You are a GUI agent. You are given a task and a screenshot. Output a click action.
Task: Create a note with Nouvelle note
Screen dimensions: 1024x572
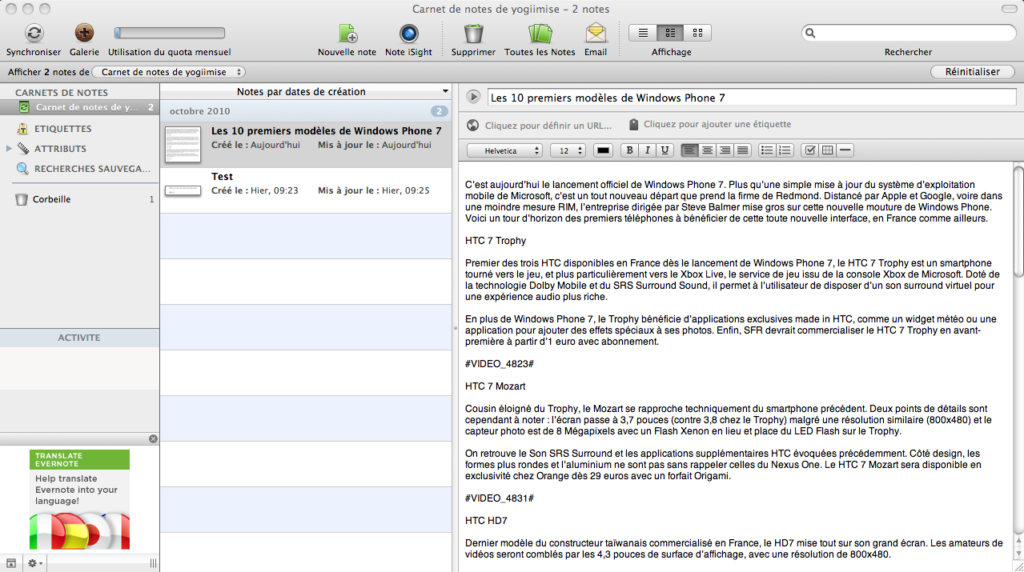pyautogui.click(x=347, y=33)
